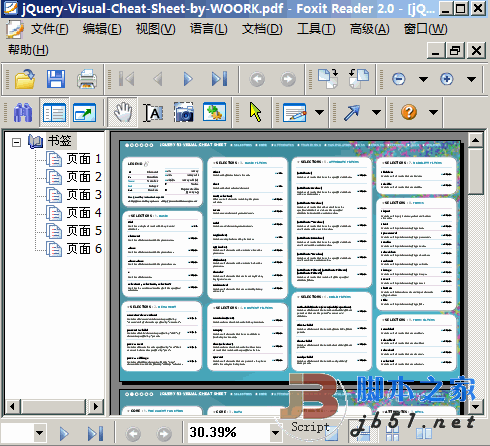Image resolution: width=490 pixels, height=446 pixels.
Task: Open bookmark 页面 4
Action: pos(84,213)
